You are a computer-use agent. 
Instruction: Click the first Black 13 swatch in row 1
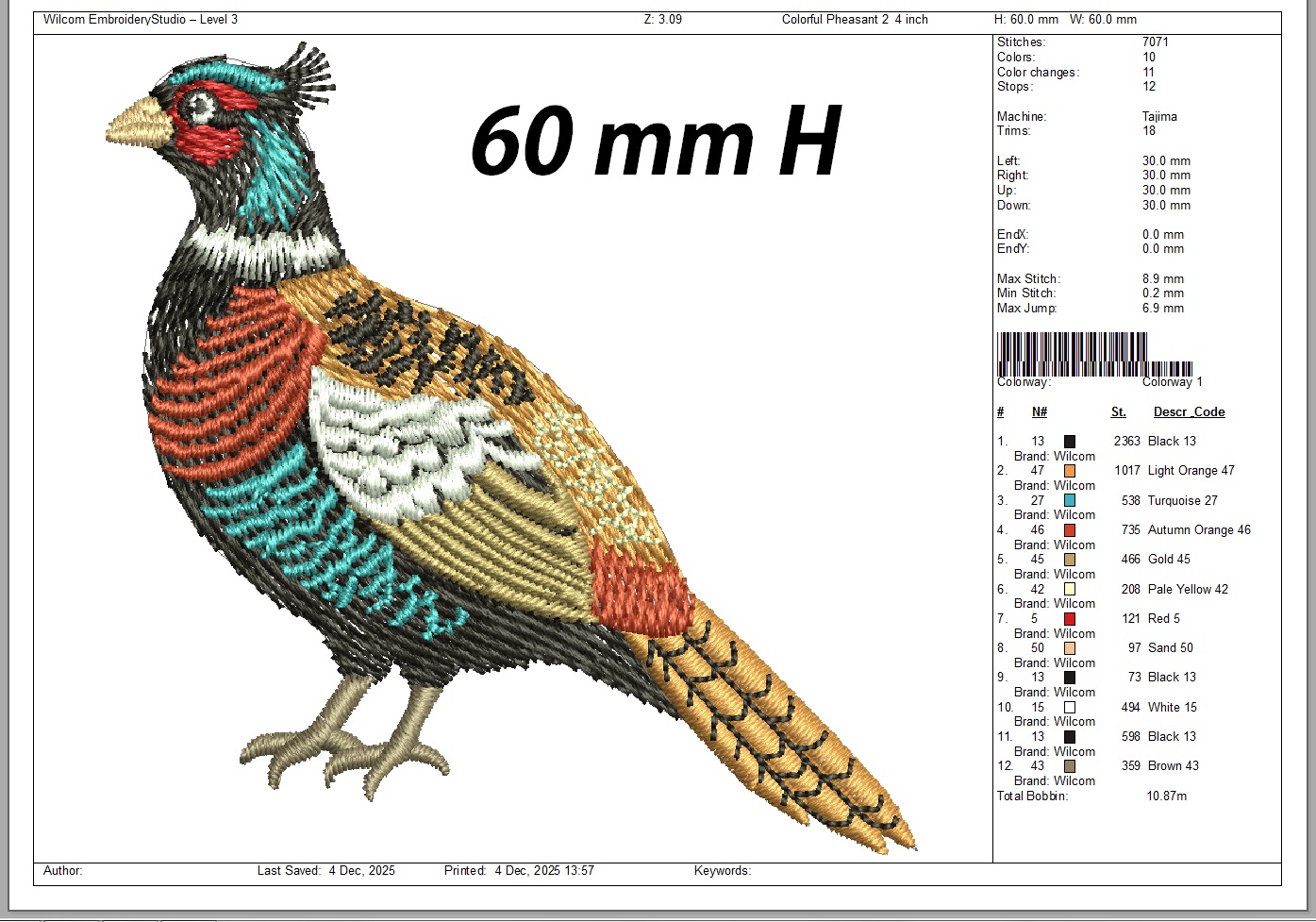(1070, 442)
